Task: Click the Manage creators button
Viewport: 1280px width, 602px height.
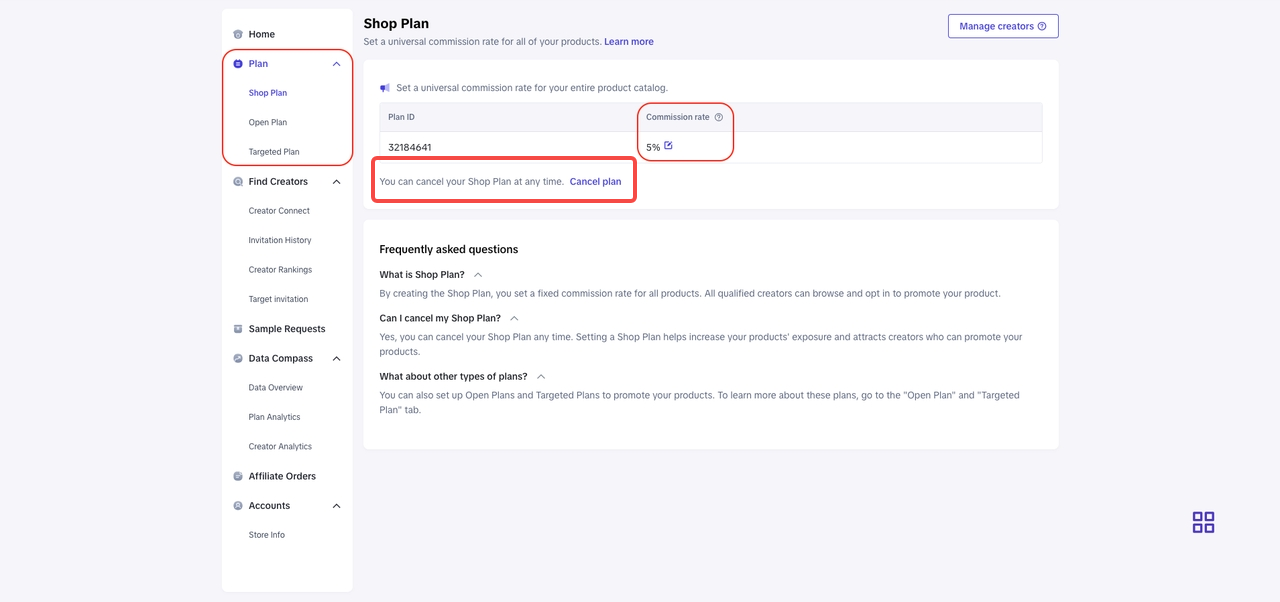Action: pyautogui.click(x=1002, y=26)
